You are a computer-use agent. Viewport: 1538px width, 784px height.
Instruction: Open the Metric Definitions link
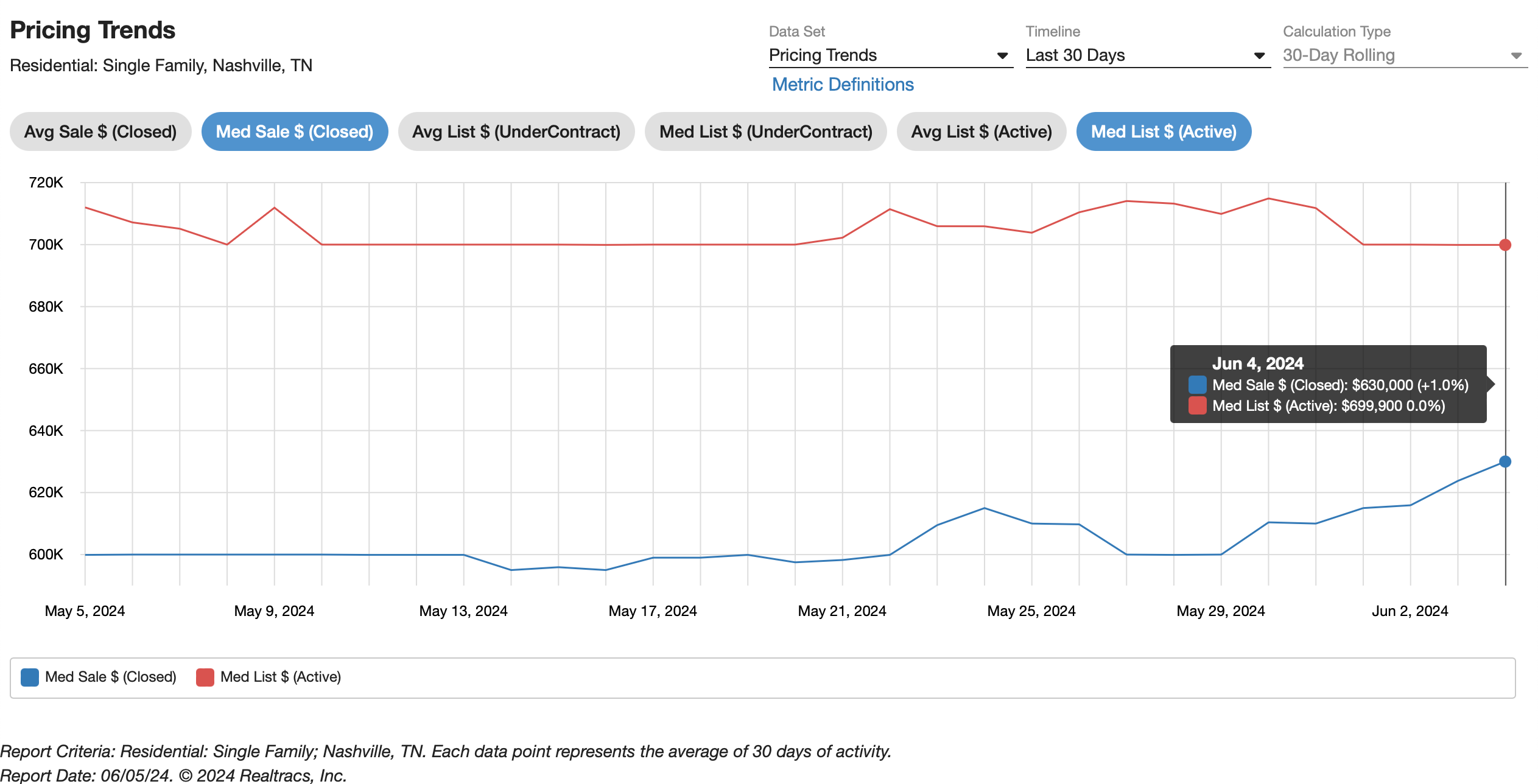(843, 85)
